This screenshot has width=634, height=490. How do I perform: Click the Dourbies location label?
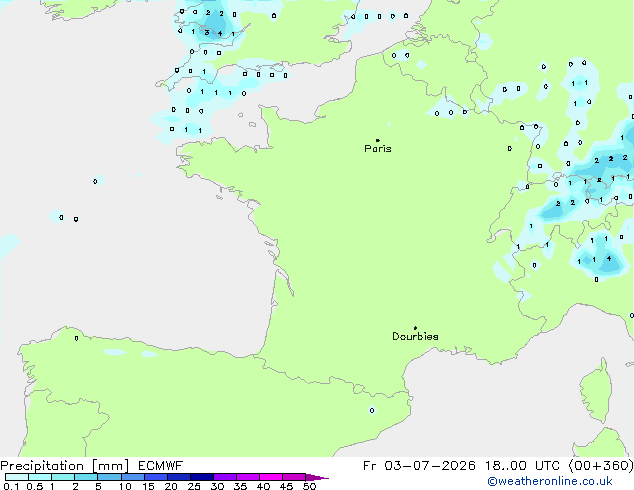click(x=415, y=336)
